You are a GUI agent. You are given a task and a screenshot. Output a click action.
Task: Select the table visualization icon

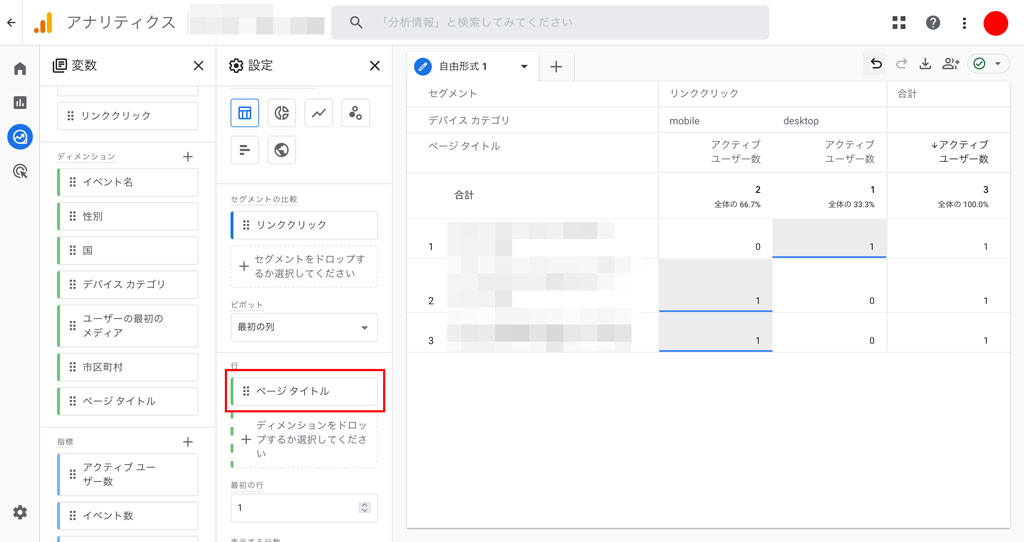tap(245, 113)
